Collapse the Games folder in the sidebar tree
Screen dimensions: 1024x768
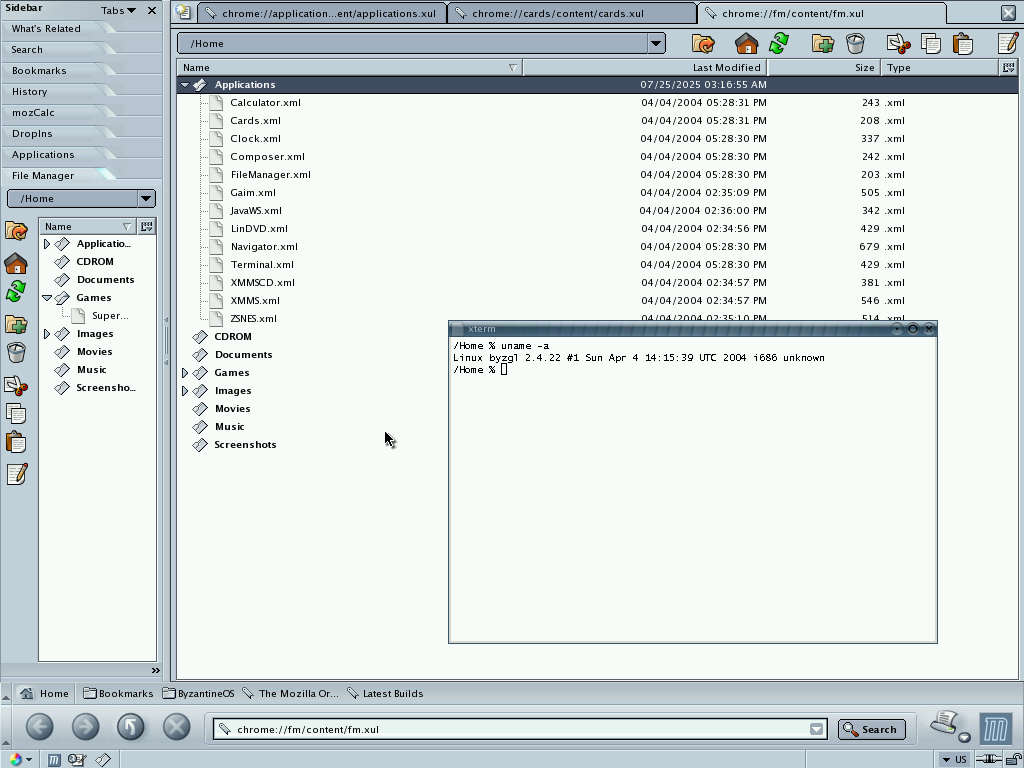(46, 298)
